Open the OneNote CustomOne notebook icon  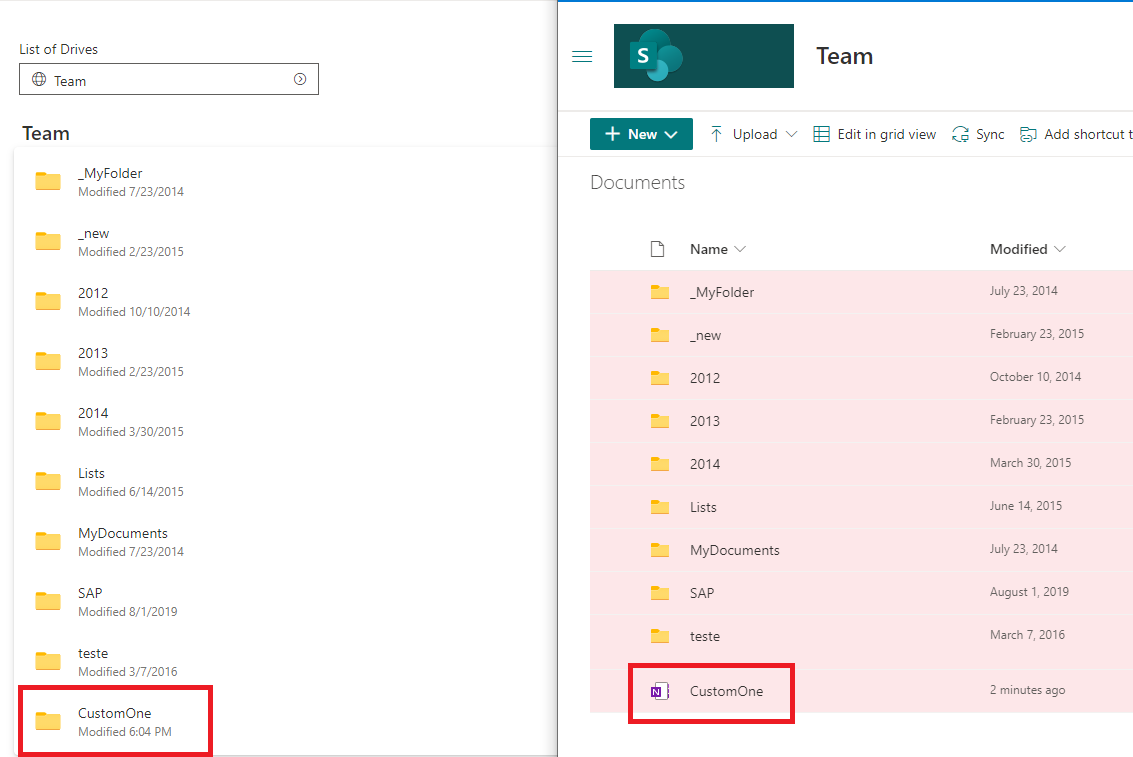[659, 690]
